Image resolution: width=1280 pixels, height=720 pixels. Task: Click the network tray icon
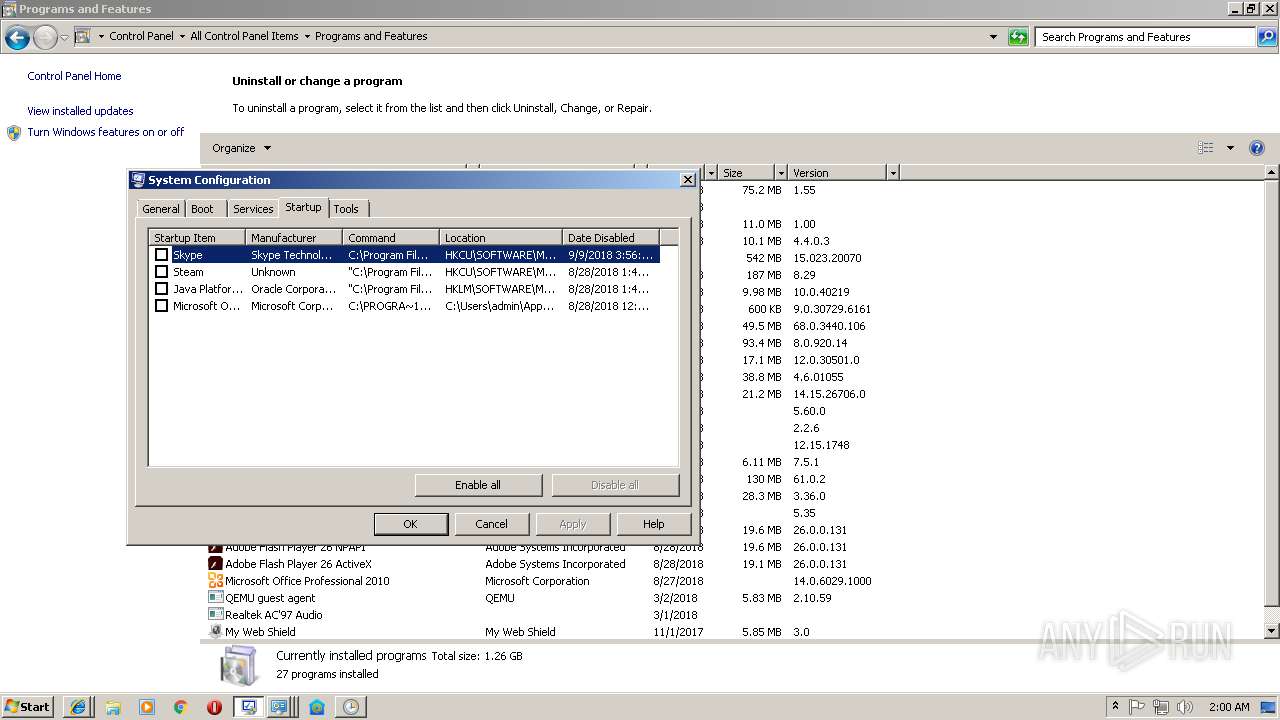[1161, 707]
